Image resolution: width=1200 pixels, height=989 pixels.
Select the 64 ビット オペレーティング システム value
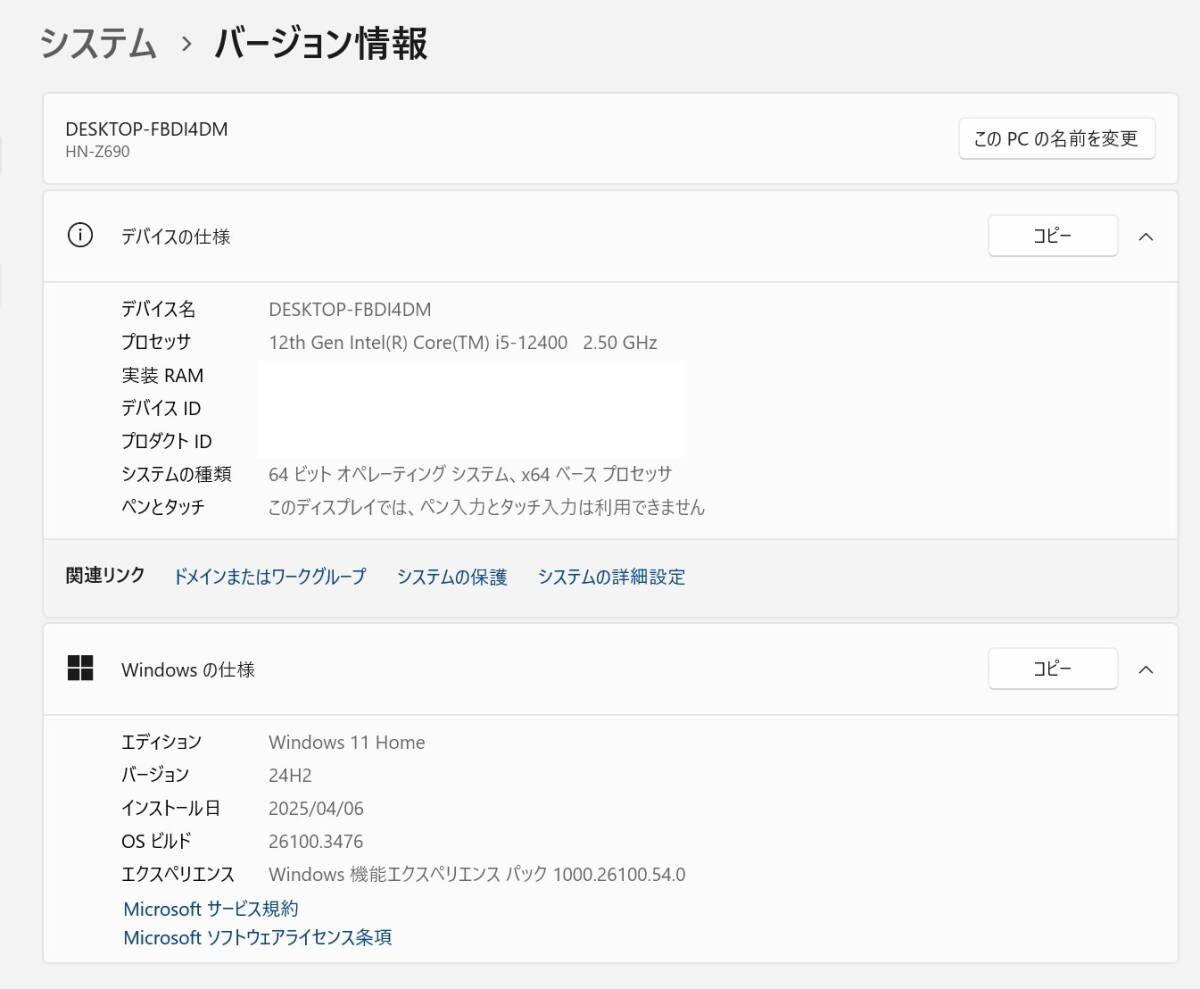point(470,474)
